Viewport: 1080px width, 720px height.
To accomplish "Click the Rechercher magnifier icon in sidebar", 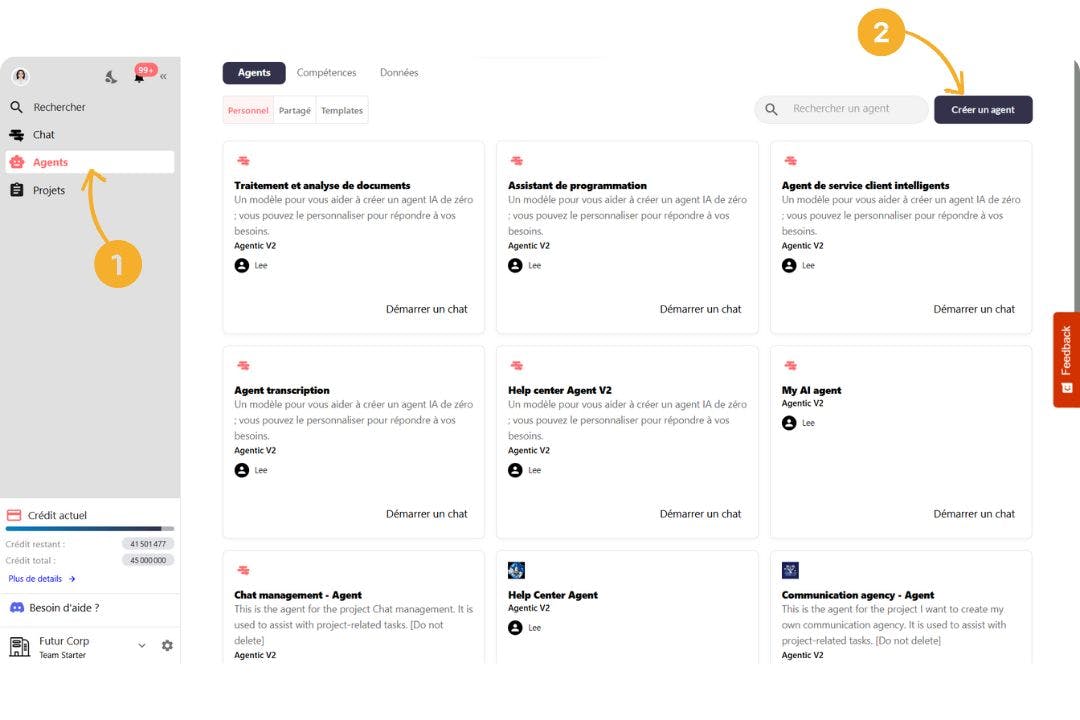I will coord(16,107).
